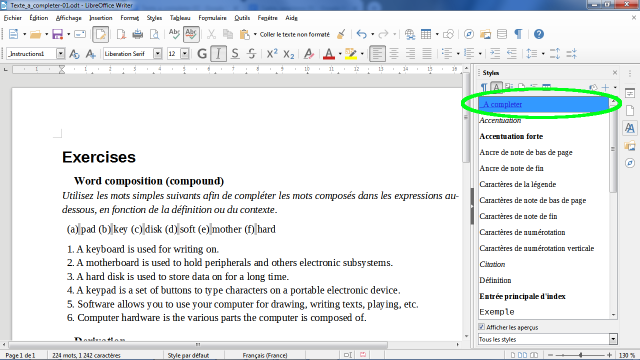
Task: Apply yellow highlight color
Action: pos(351,53)
